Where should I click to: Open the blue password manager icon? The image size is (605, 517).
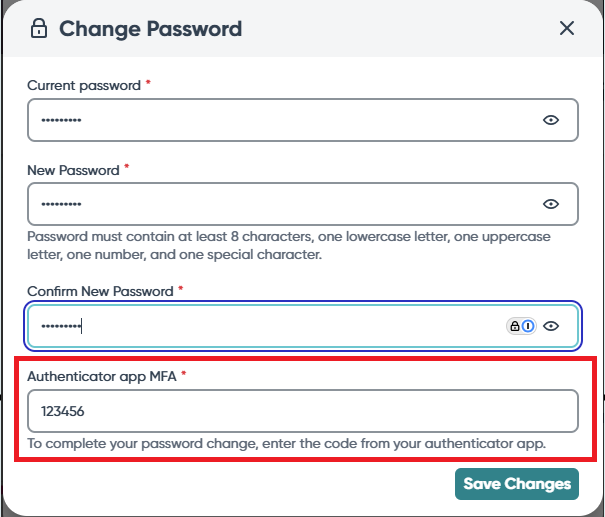click(x=528, y=326)
